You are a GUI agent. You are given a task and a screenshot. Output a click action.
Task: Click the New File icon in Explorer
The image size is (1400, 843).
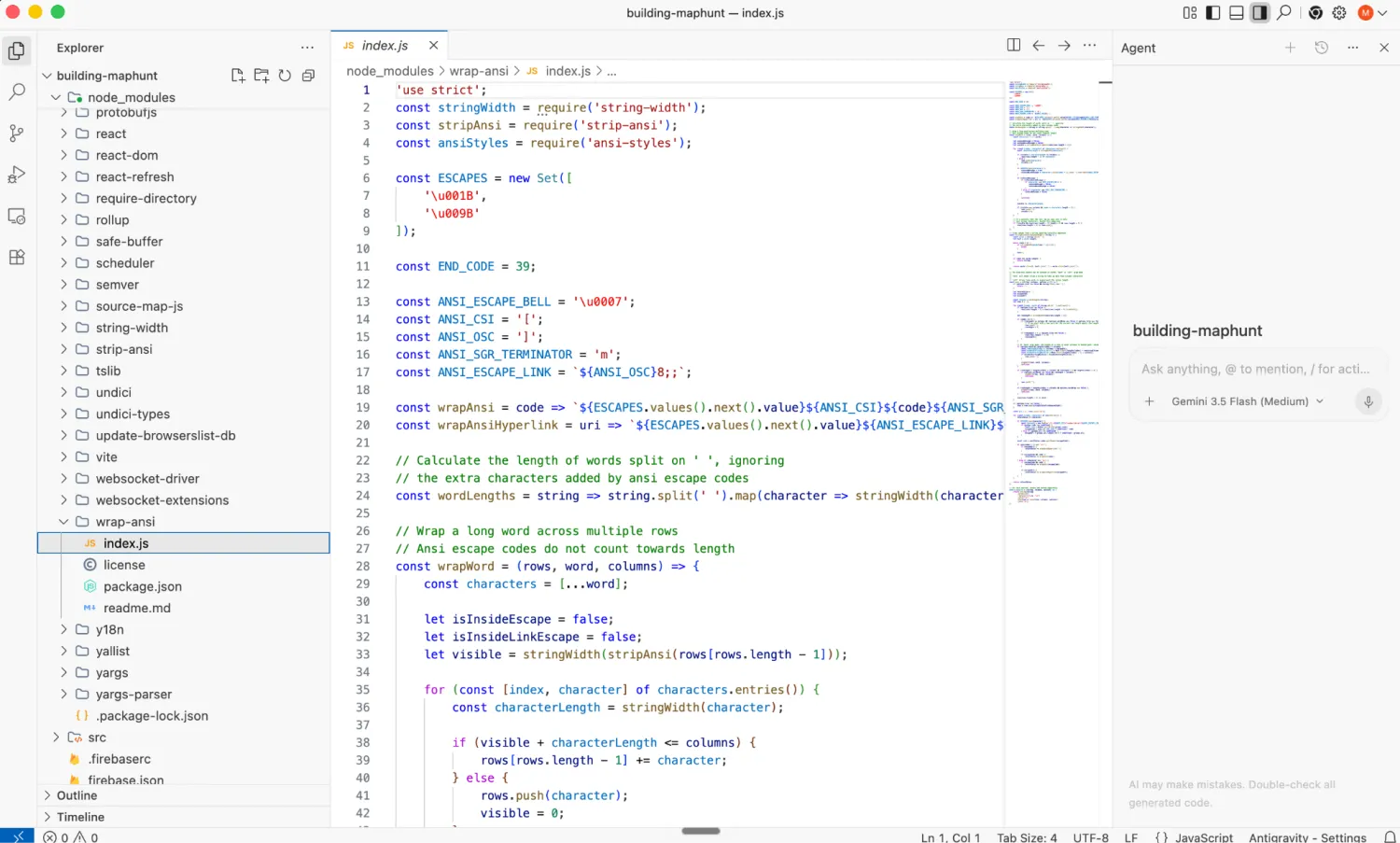click(x=238, y=76)
